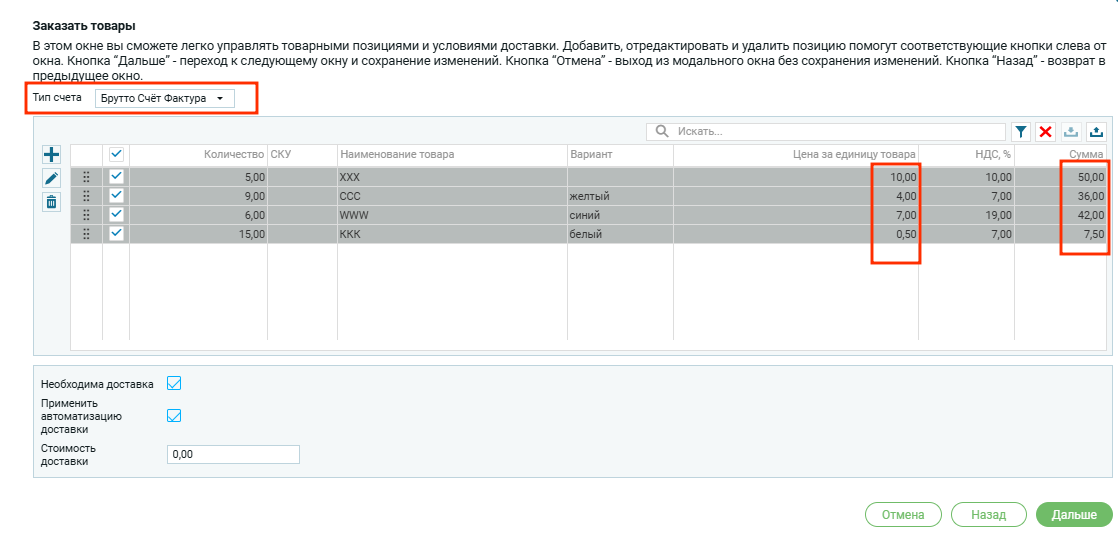Toggle Применить автоматизацию доставки checkbox
Image resolution: width=1118 pixels, height=549 pixels.
coord(174,416)
